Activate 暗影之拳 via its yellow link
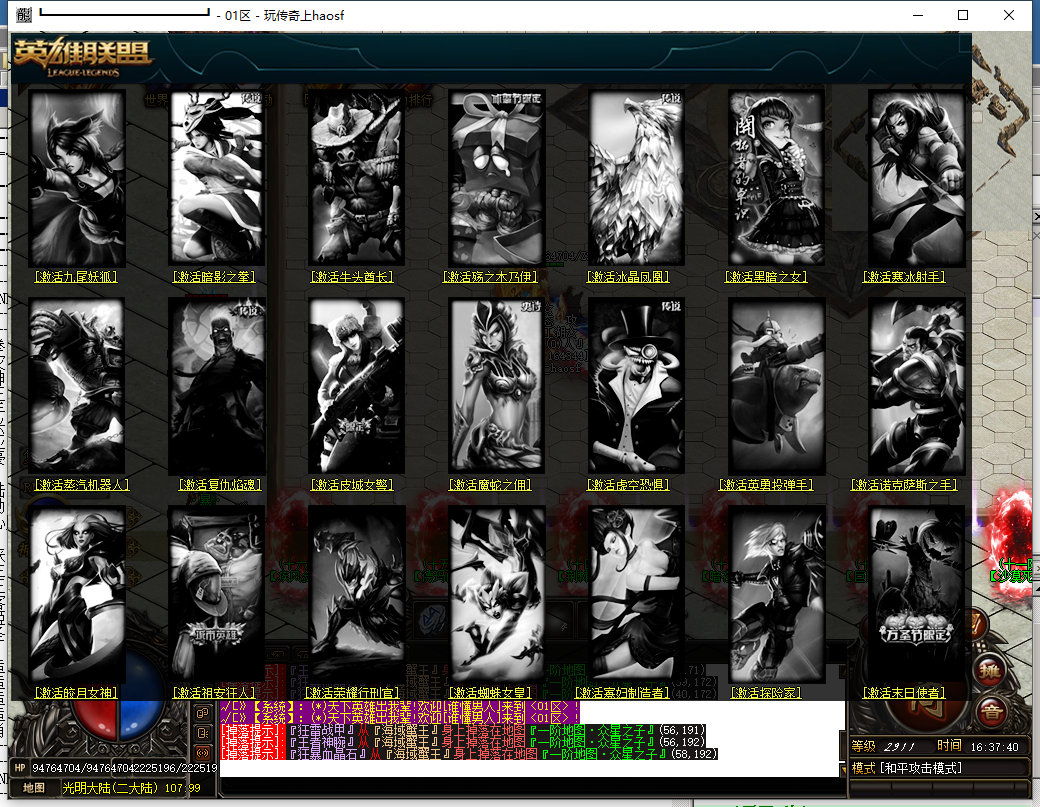Screen dimensions: 1040x807 coord(215,276)
